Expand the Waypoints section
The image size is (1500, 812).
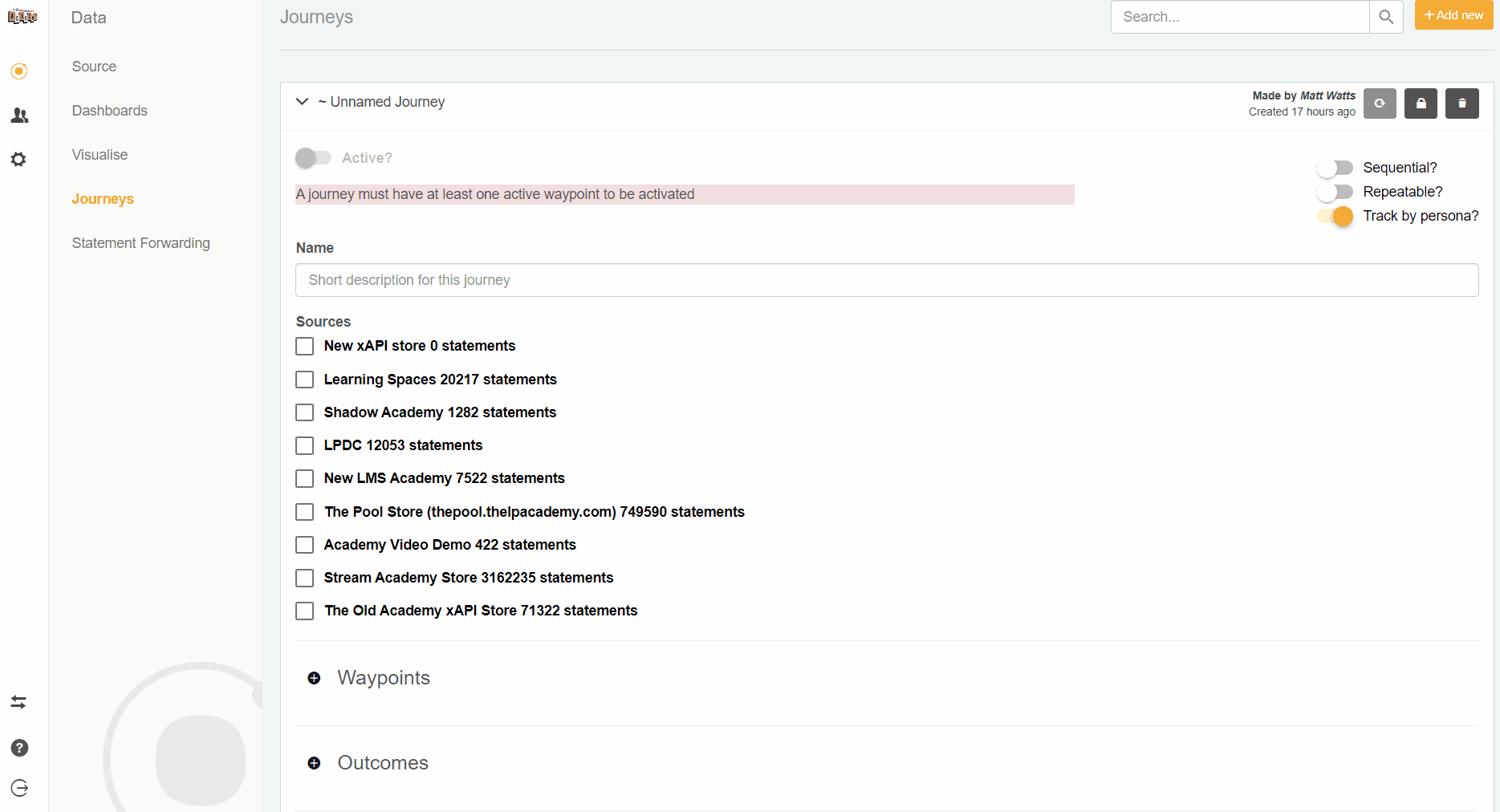(314, 678)
